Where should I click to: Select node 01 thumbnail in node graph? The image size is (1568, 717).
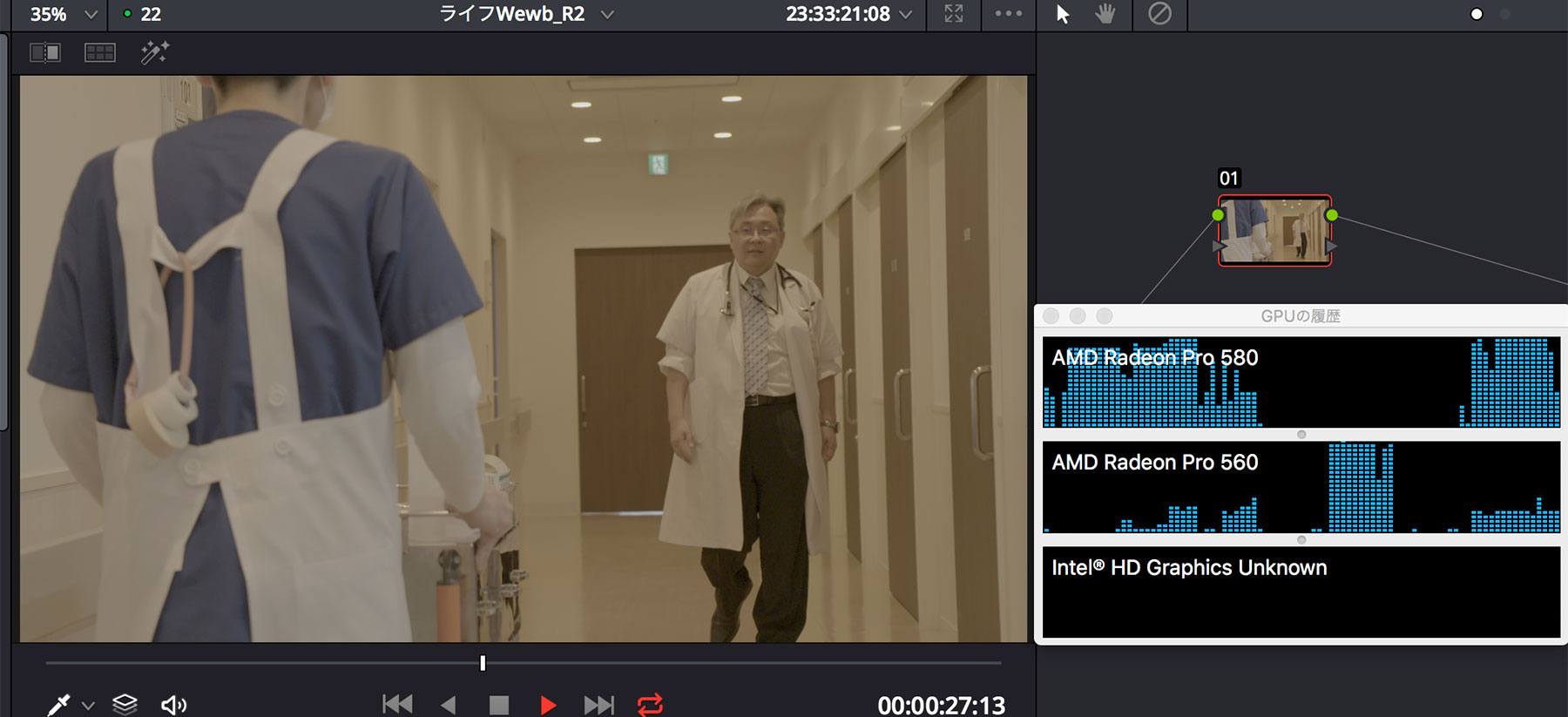click(1274, 230)
